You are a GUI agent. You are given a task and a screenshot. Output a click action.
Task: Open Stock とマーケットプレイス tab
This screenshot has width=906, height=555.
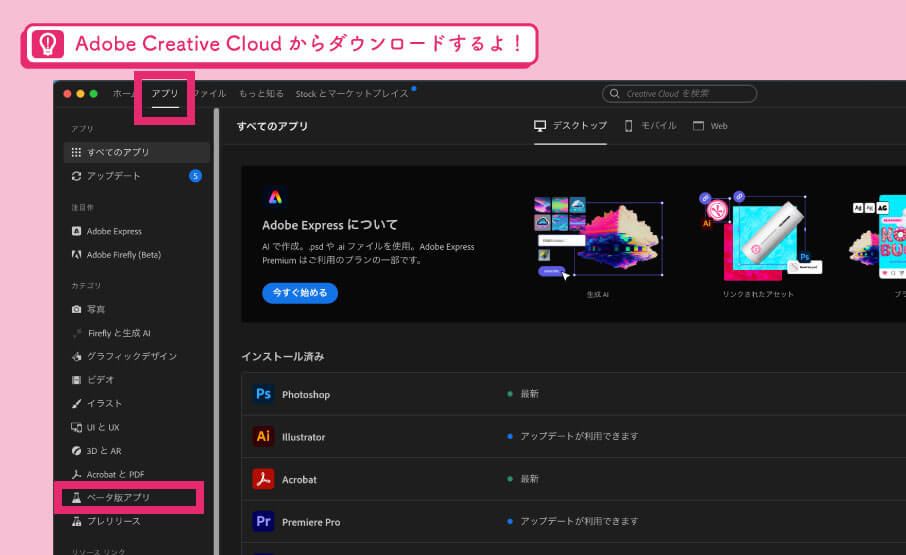click(x=352, y=94)
